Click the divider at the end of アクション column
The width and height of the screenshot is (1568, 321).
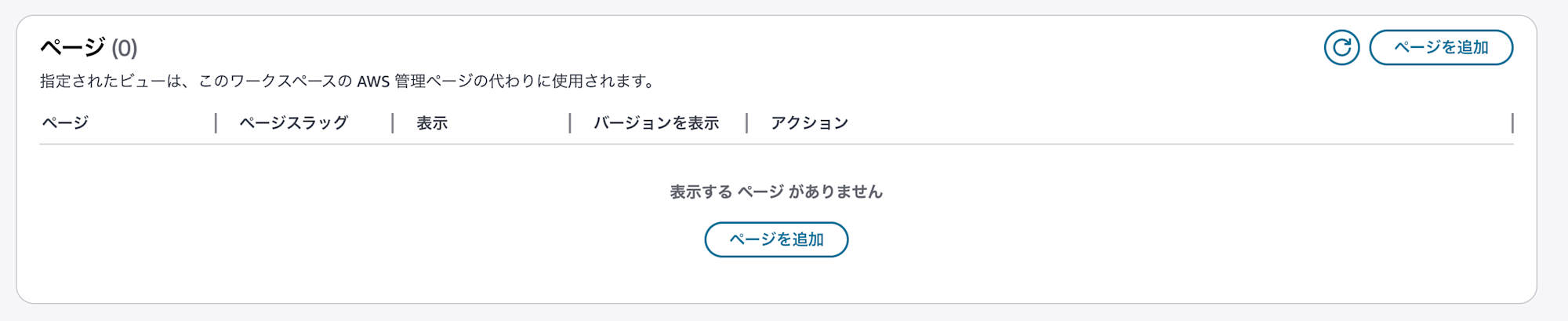click(1512, 123)
